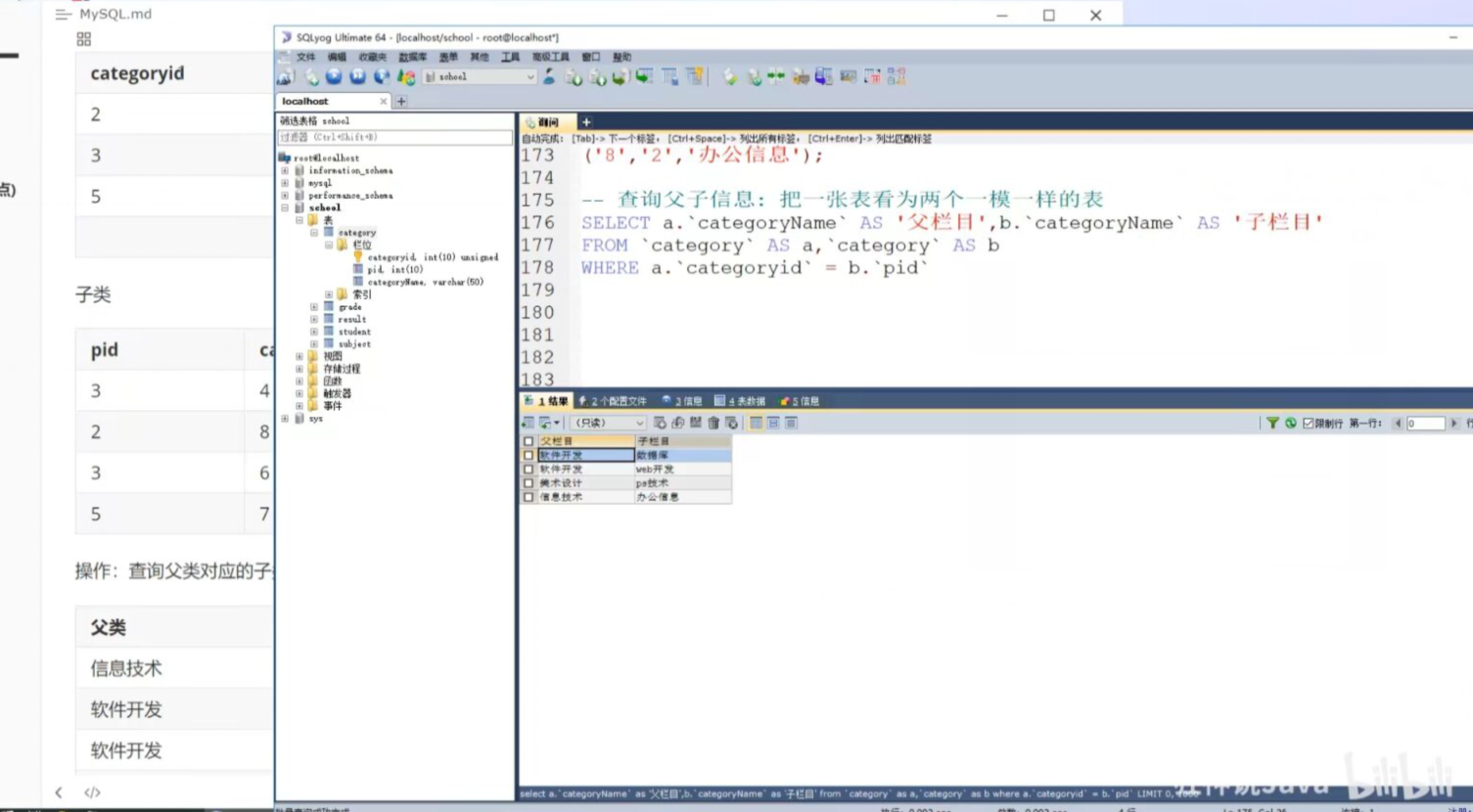1473x812 pixels.
Task: Open the (只读) read-only mode dropdown
Action: coord(607,423)
